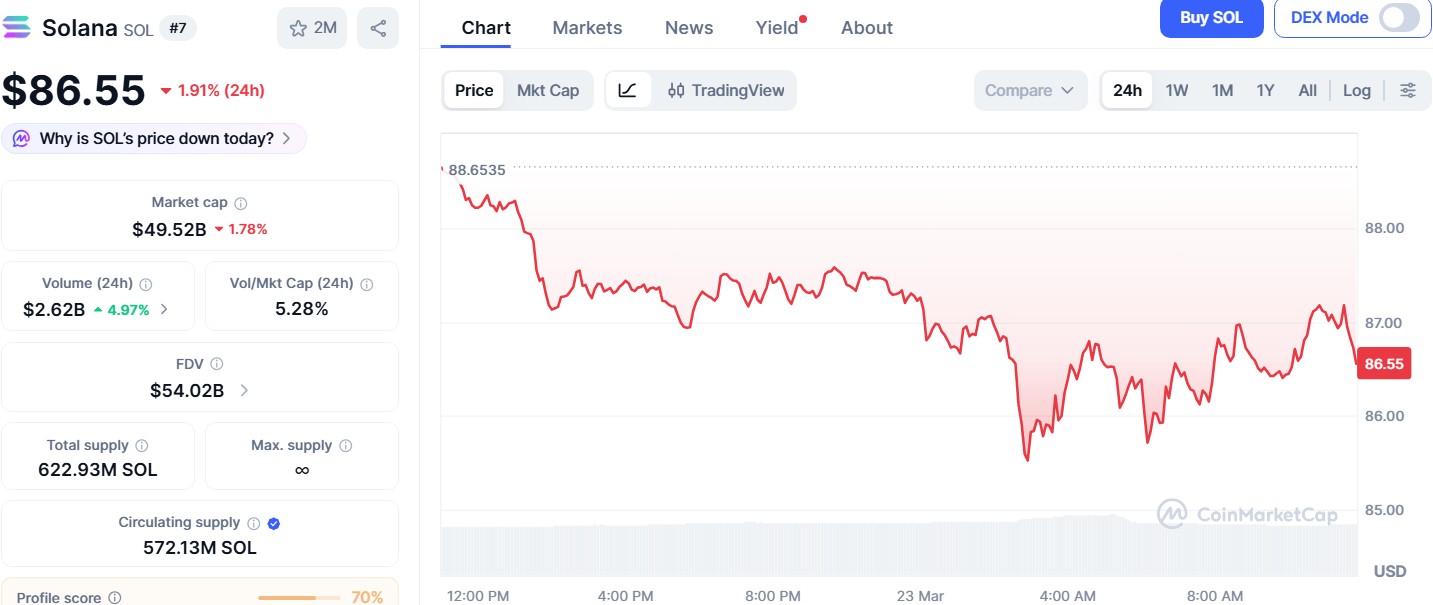Click the star watchlist button showing 2M
The image size is (1433, 605).
(x=312, y=28)
